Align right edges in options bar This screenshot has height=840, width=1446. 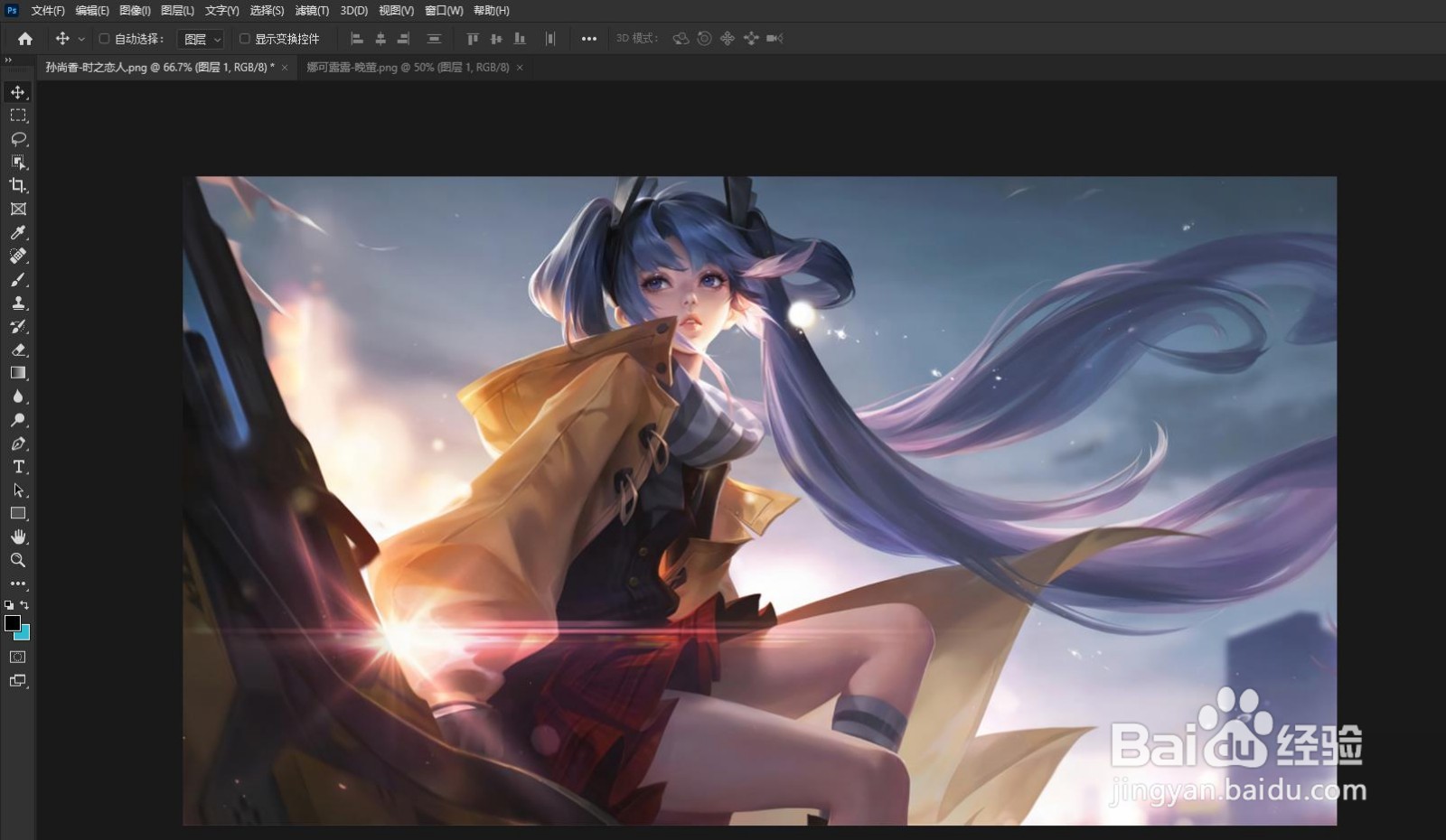404,39
